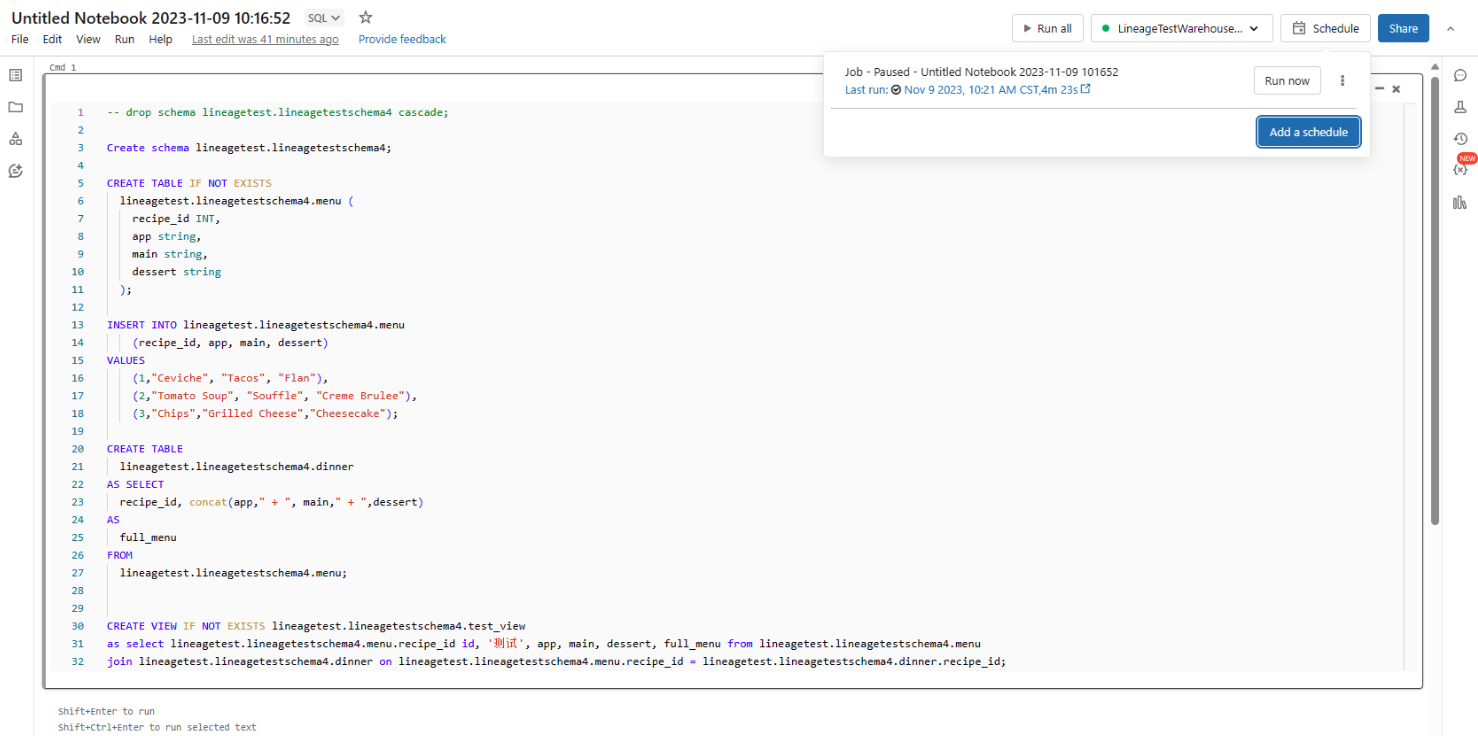Click the full_menu alias on line 25

[148, 537]
